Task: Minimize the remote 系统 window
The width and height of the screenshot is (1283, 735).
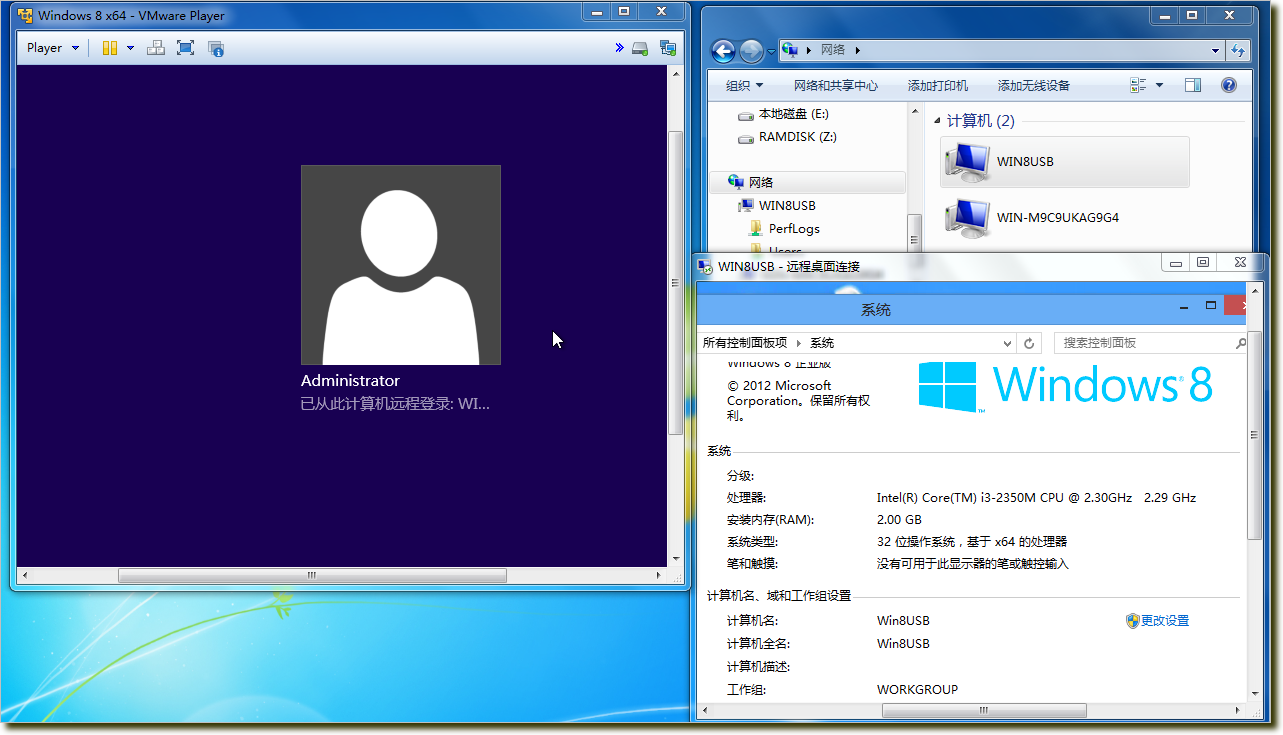Action: pos(1184,306)
